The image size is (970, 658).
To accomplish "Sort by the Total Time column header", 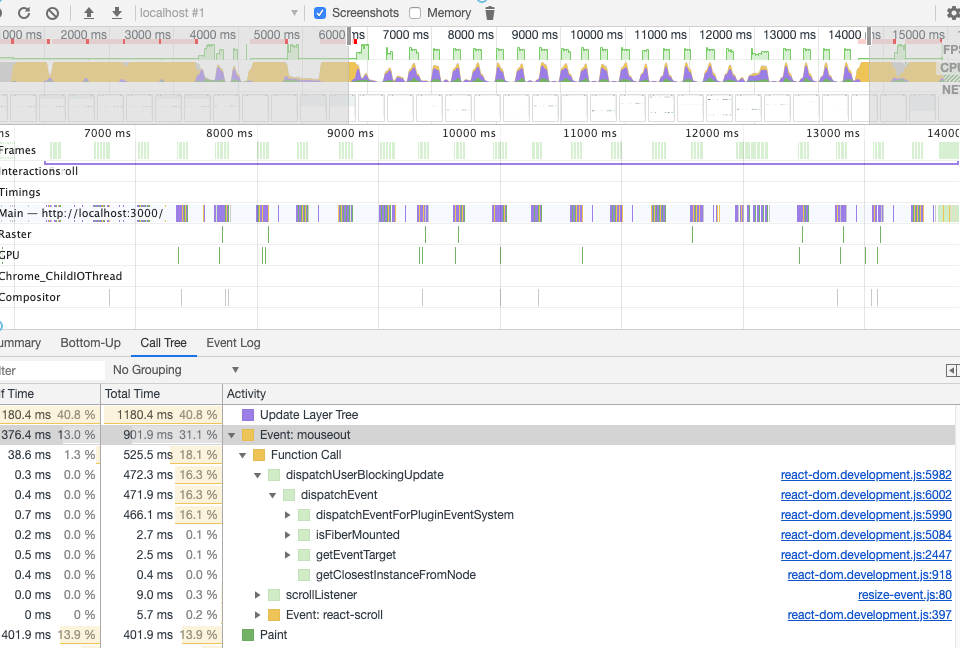I will tap(161, 394).
